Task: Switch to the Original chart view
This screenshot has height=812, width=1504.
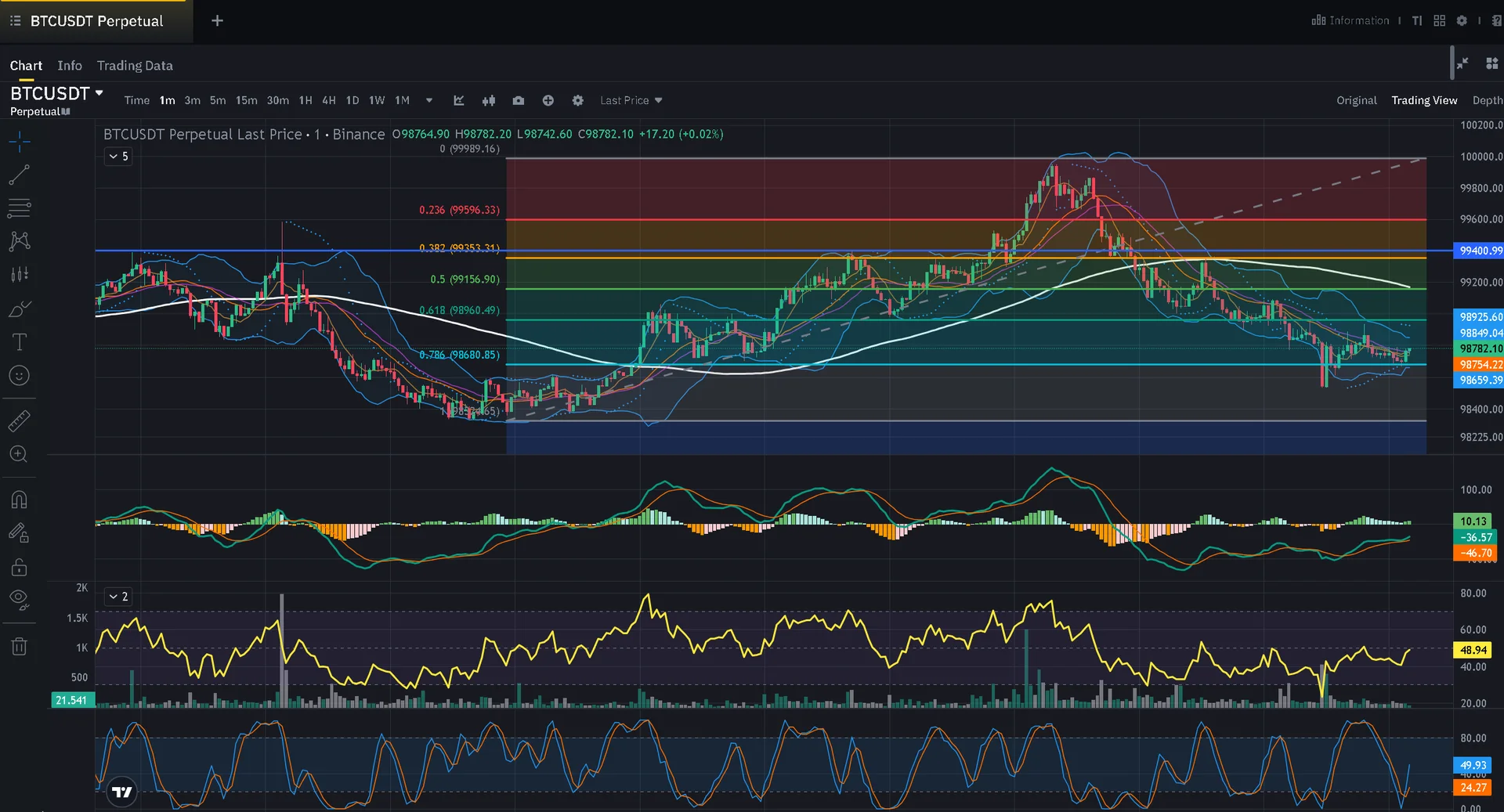Action: [x=1356, y=100]
